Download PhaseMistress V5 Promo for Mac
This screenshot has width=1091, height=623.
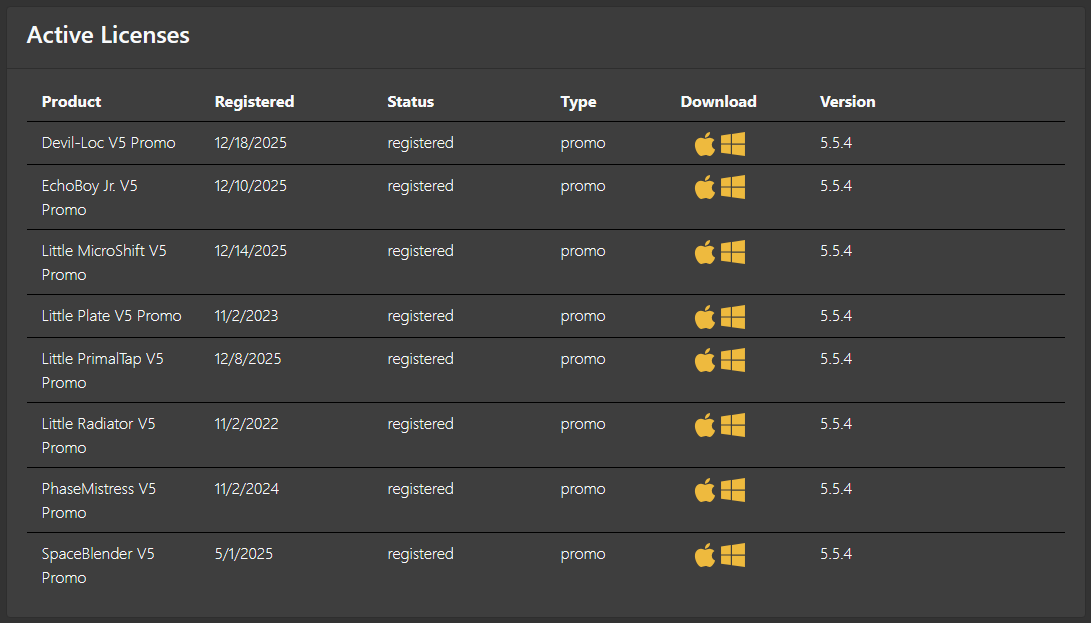click(705, 490)
